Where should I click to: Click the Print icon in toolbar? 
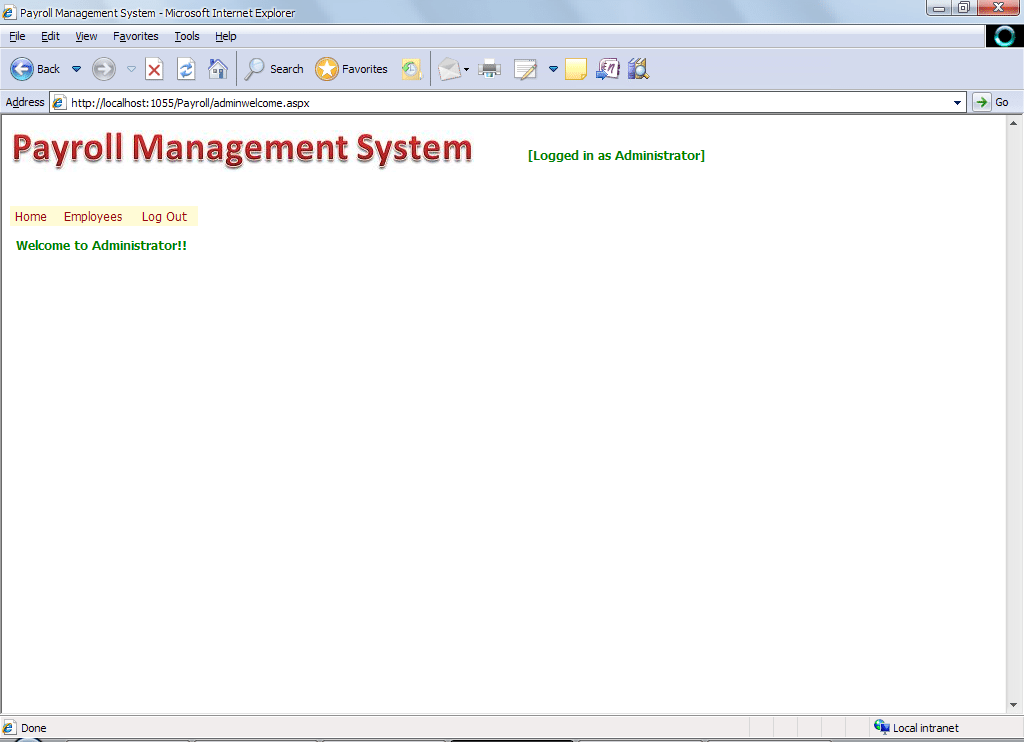(489, 69)
